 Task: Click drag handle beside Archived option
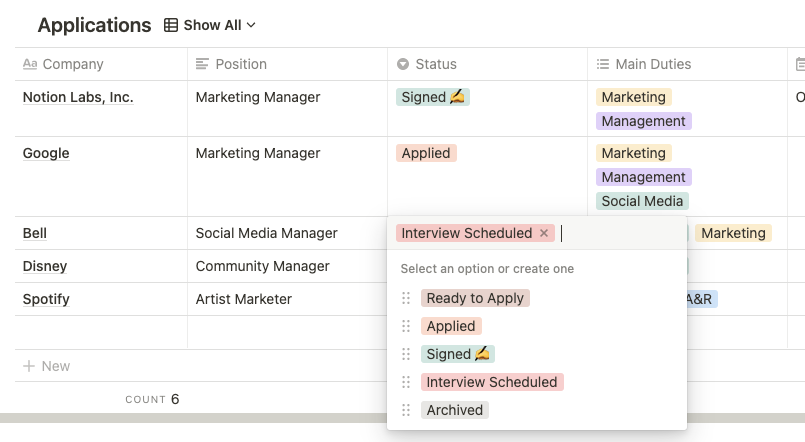(x=406, y=410)
